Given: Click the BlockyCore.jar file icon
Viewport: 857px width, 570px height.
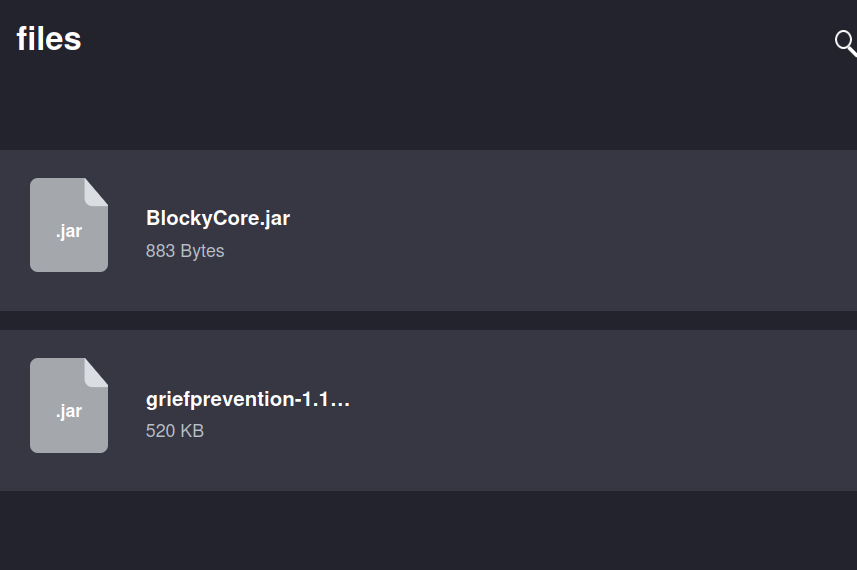Looking at the screenshot, I should click(x=68, y=225).
